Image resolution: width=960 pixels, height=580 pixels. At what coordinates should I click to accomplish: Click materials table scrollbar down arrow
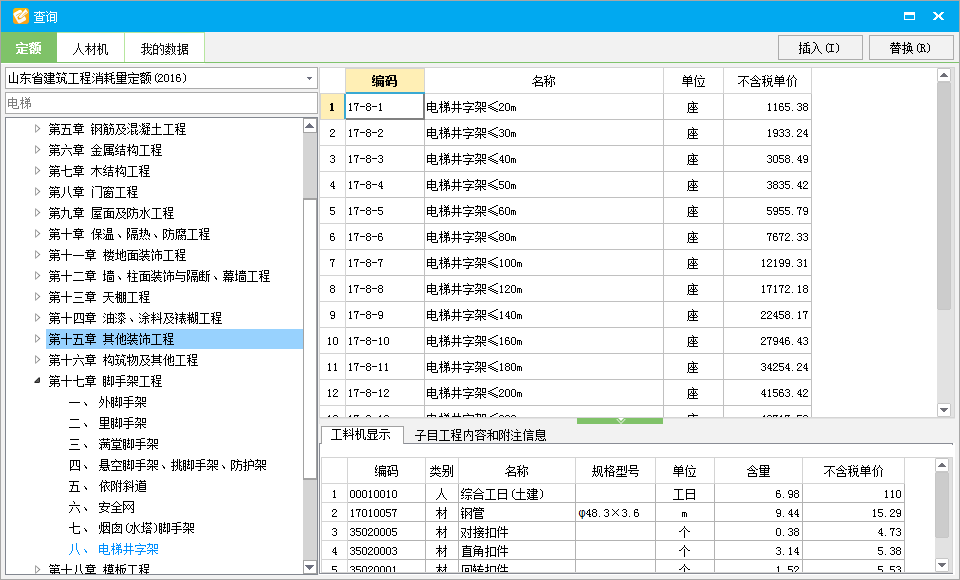pos(942,565)
